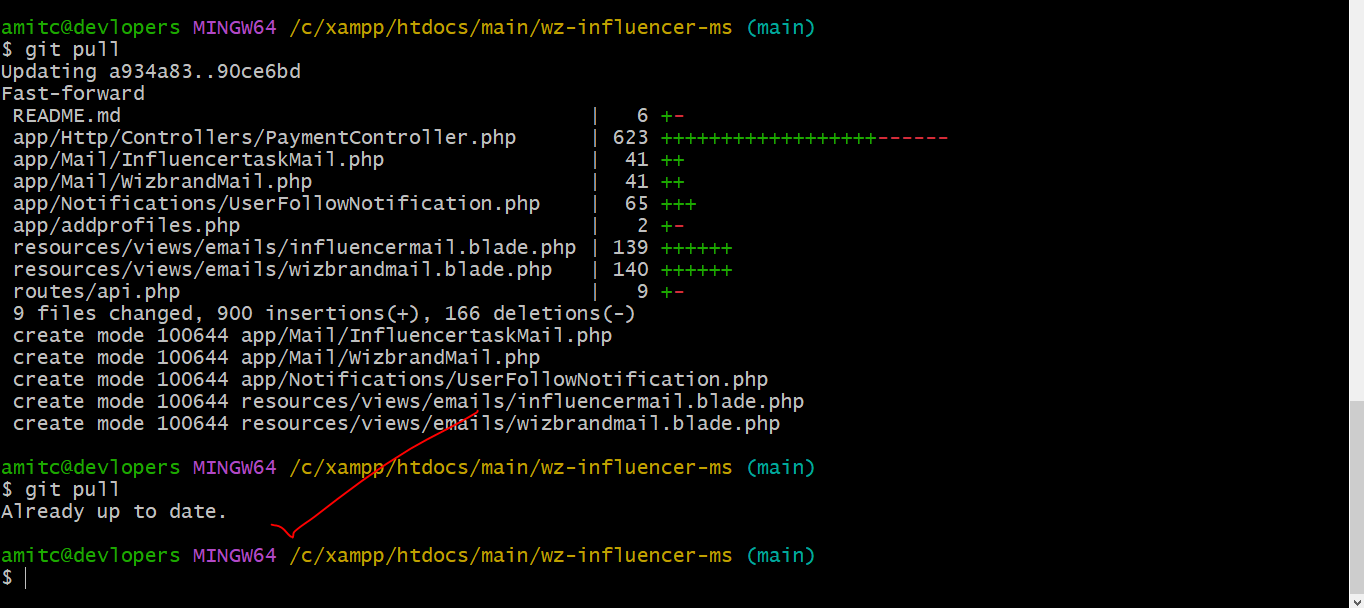Click the green plus signs after influencermail.blade.php
The image size is (1364, 608).
(x=696, y=247)
